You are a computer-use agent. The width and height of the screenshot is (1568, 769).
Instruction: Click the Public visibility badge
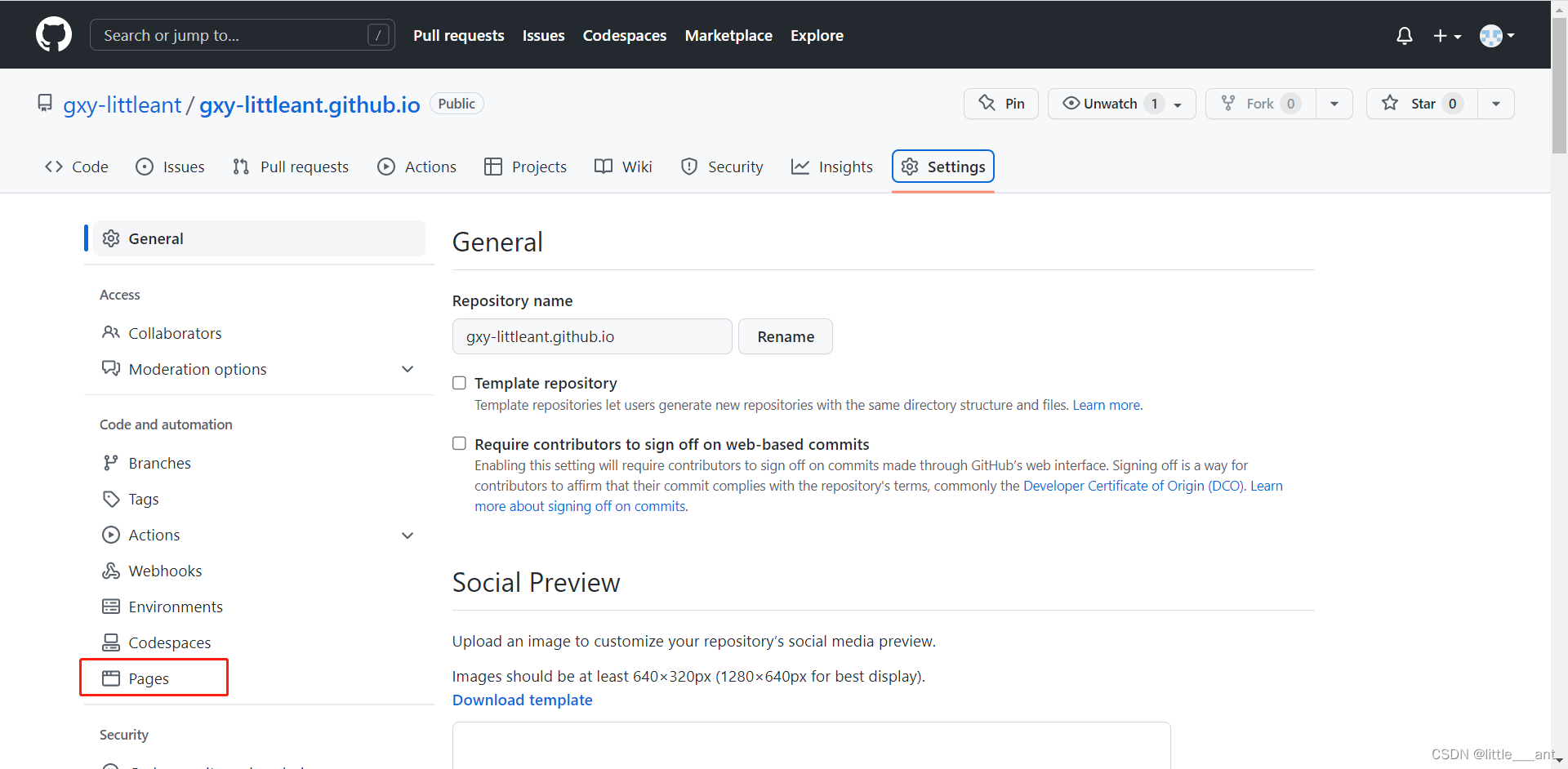coord(457,104)
